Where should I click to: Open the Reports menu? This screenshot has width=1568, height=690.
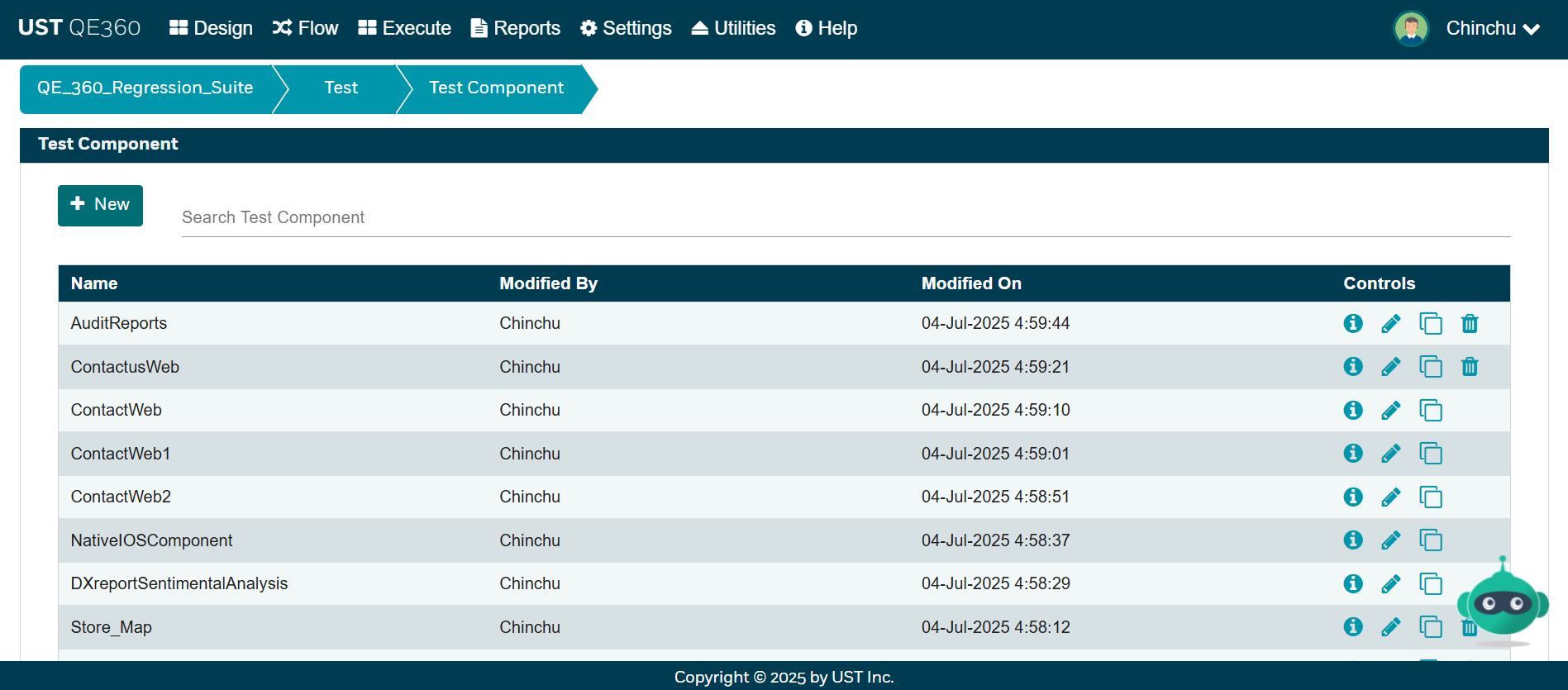click(515, 28)
